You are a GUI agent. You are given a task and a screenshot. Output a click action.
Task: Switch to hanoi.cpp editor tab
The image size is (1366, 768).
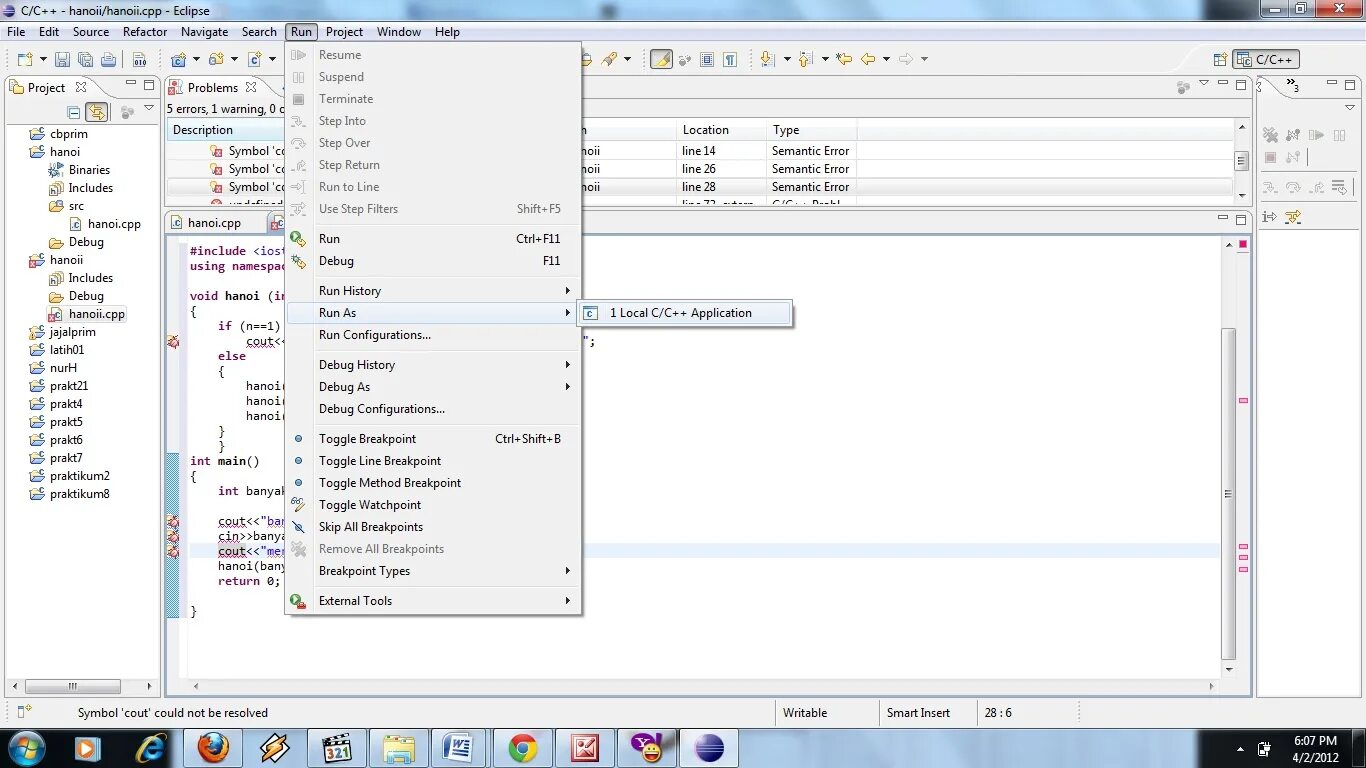214,223
